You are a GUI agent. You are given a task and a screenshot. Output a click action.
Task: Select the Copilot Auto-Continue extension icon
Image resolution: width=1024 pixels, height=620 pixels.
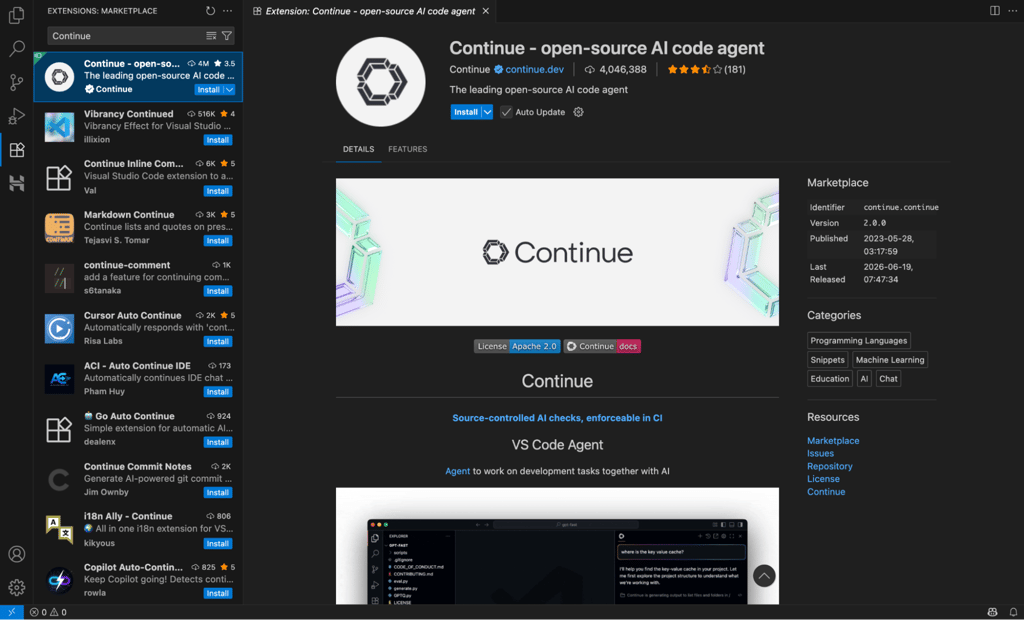pos(59,580)
